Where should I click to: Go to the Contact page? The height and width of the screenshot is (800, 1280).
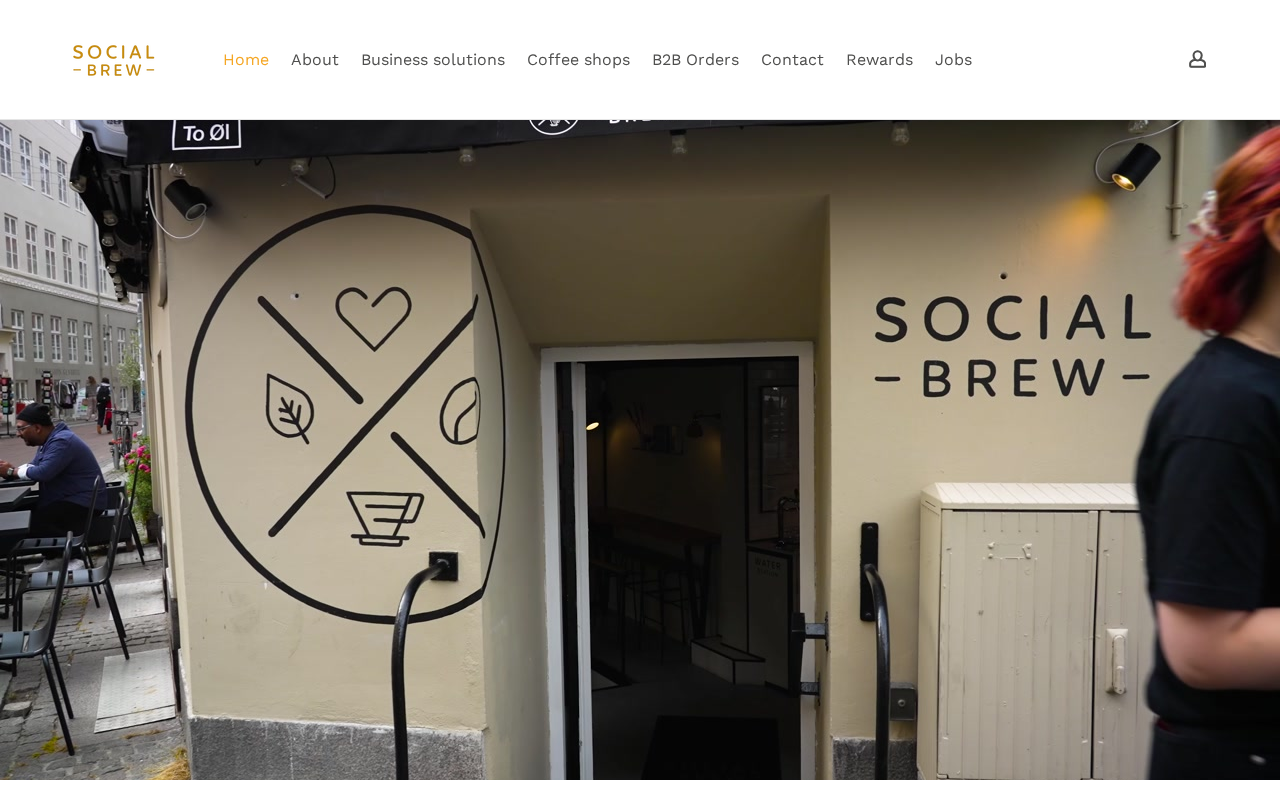pos(792,60)
